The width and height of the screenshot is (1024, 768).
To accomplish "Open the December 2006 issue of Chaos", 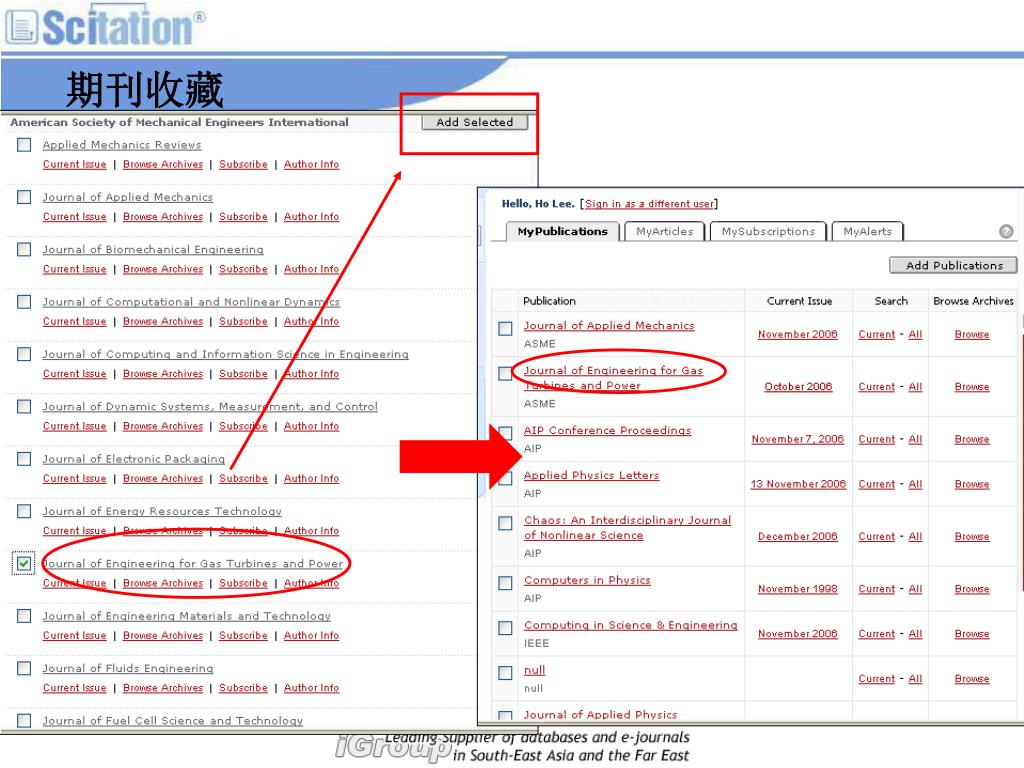I will click(x=797, y=537).
